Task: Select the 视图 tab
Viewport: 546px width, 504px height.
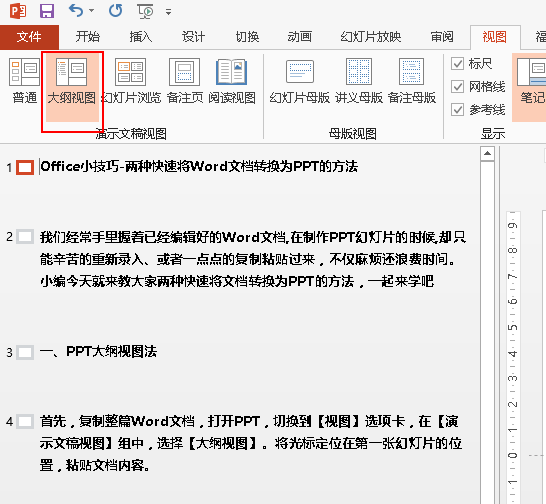Action: pyautogui.click(x=494, y=37)
